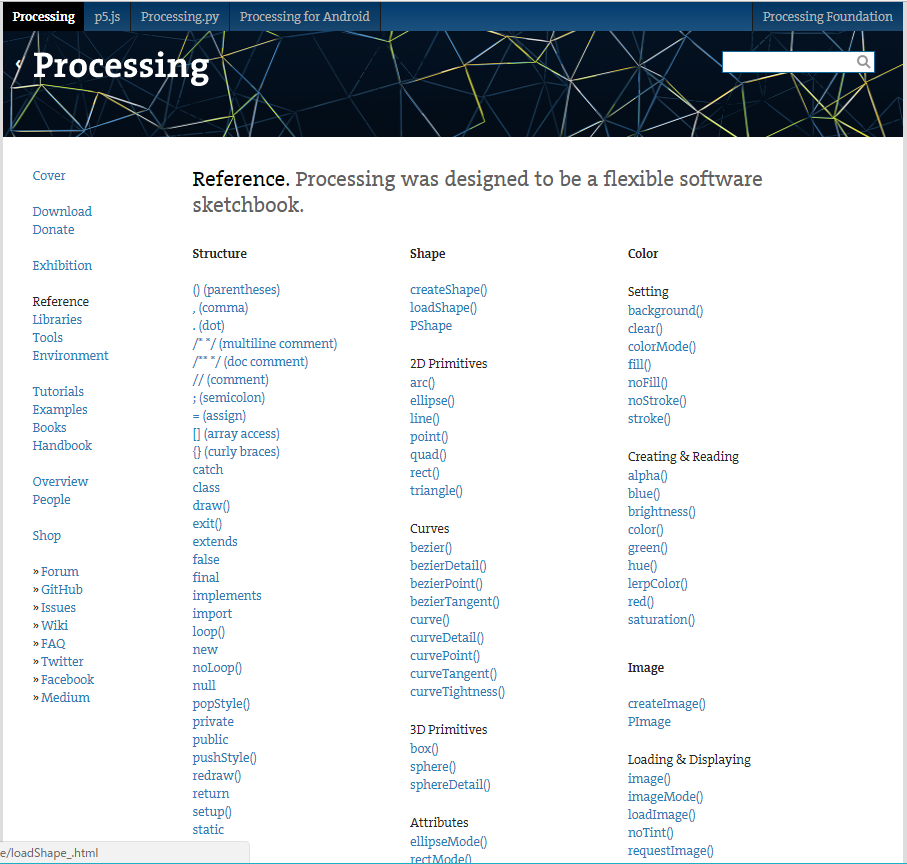Image resolution: width=907 pixels, height=864 pixels.
Task: Open the () (parentheses) reference
Action: click(236, 289)
